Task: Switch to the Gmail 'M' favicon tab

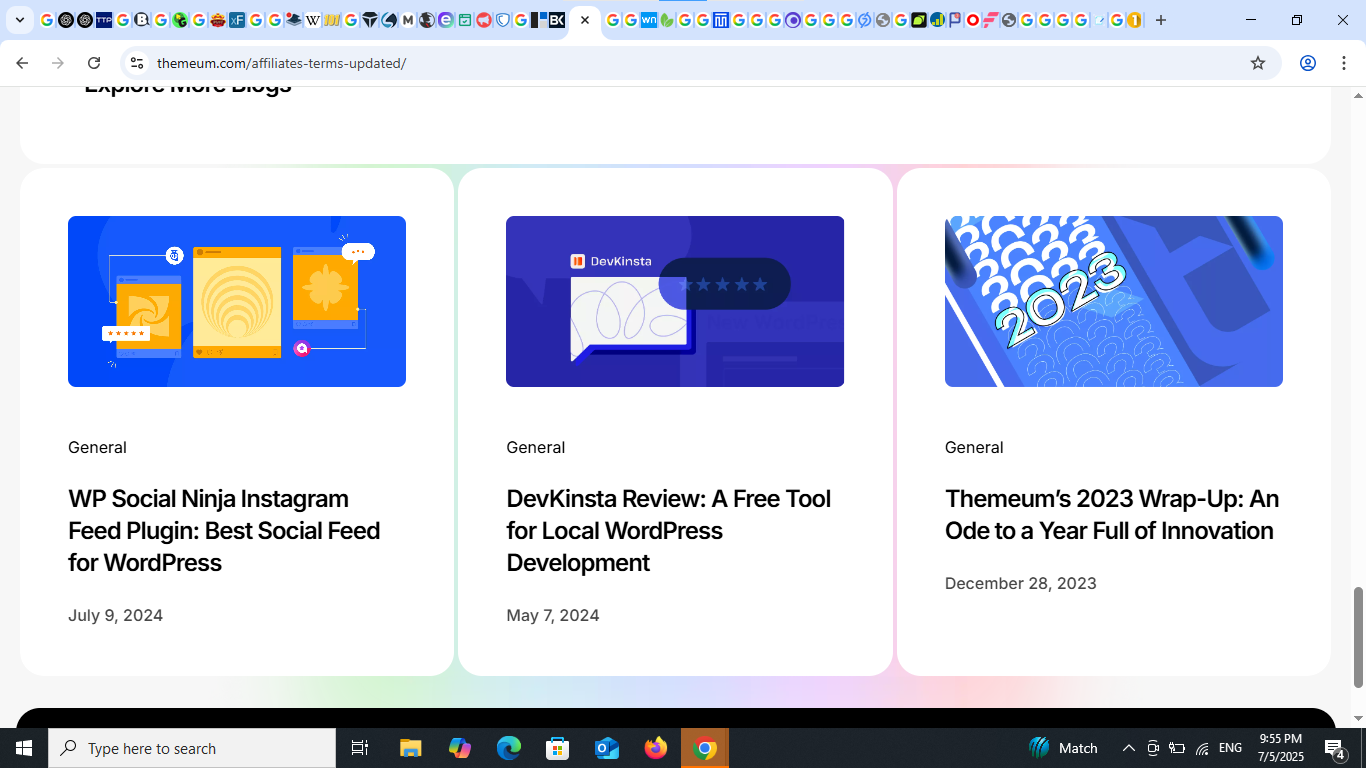Action: (x=408, y=20)
